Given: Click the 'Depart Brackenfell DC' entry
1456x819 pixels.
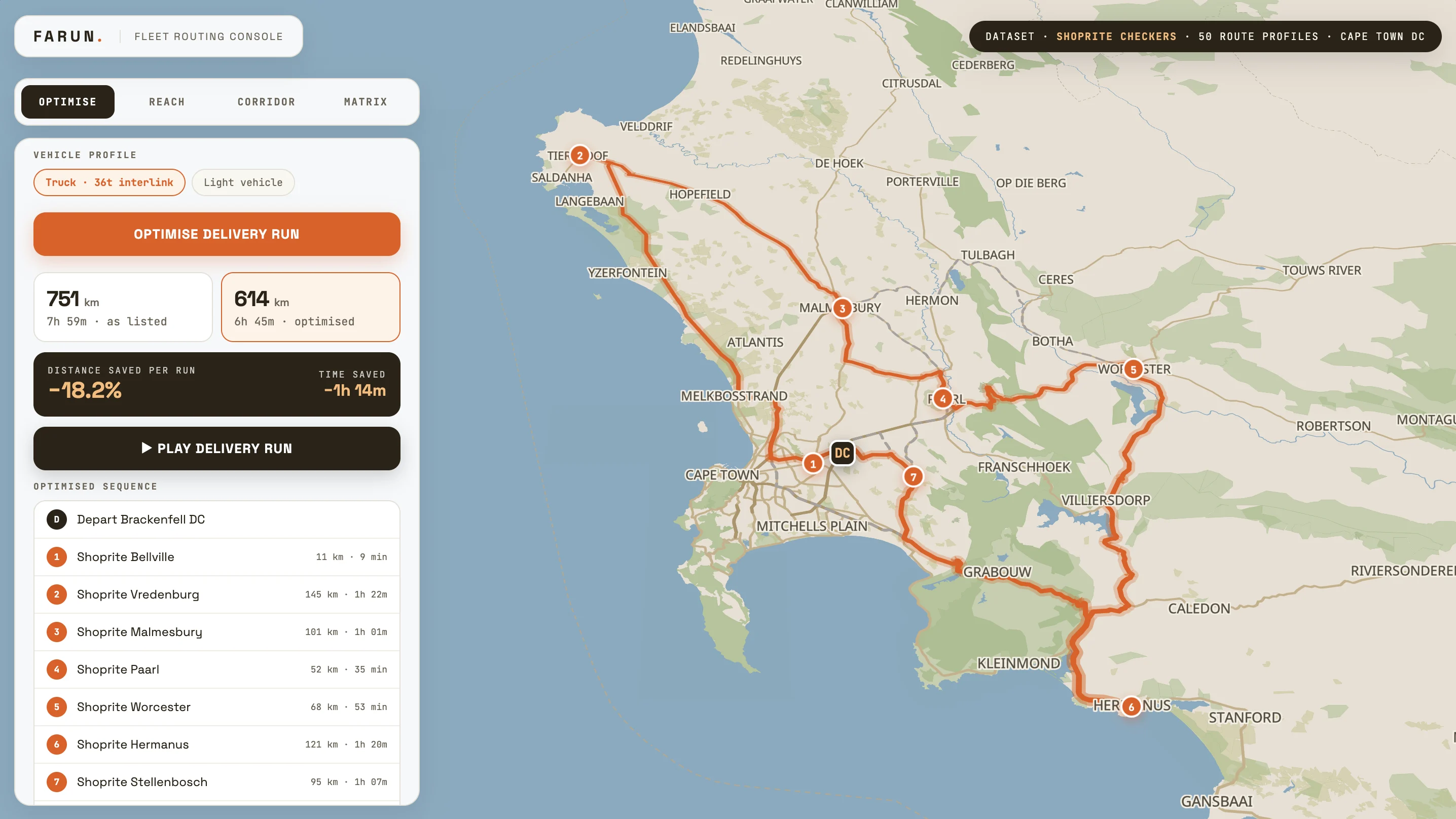Looking at the screenshot, I should click(x=216, y=519).
